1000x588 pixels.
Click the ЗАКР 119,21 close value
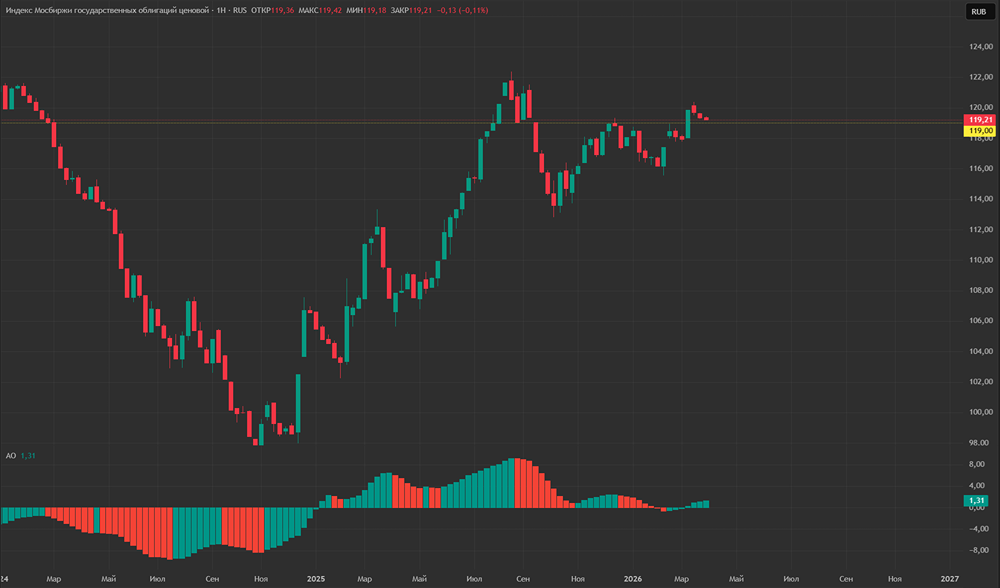coord(411,10)
